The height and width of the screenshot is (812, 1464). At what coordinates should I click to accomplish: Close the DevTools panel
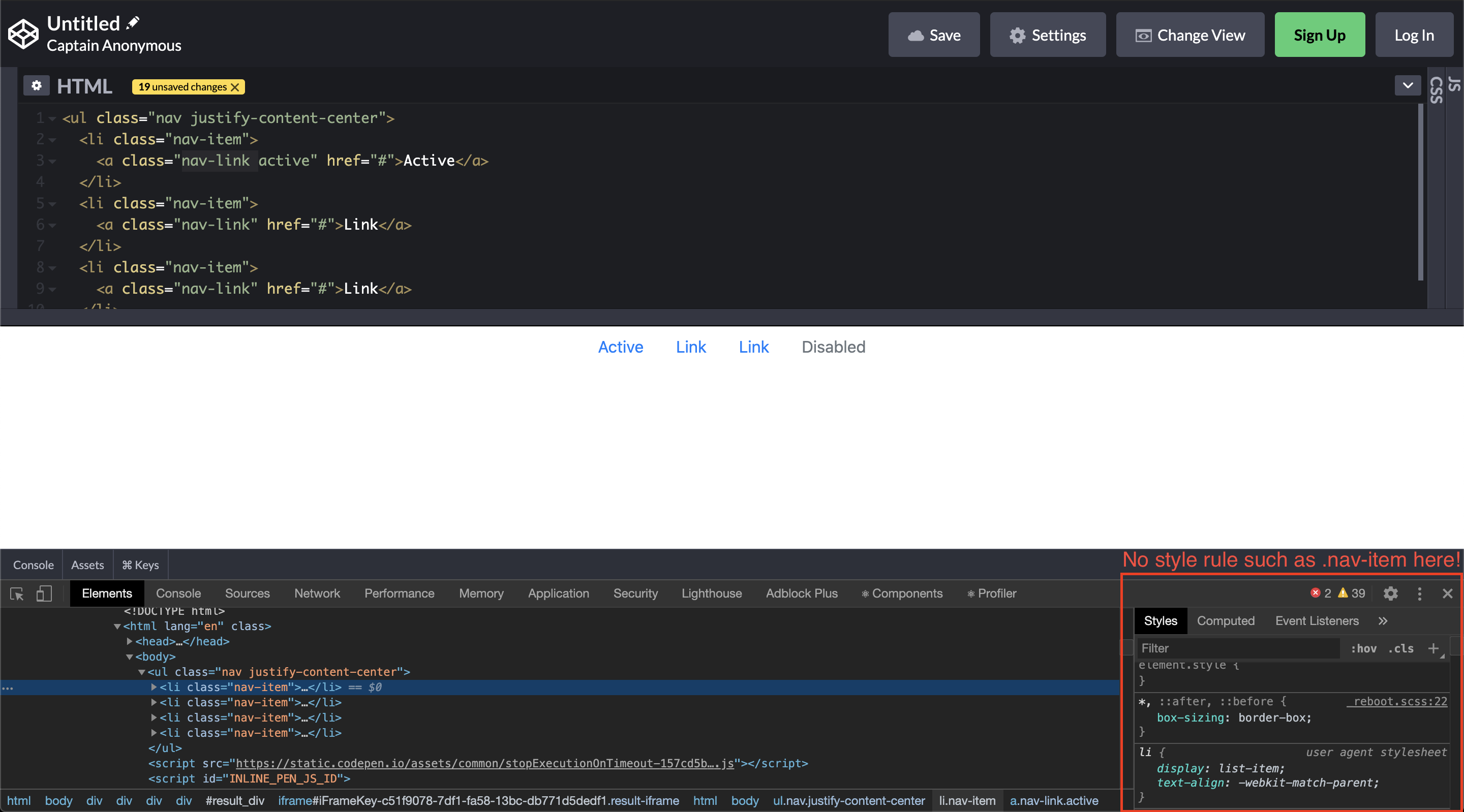pyautogui.click(x=1448, y=593)
